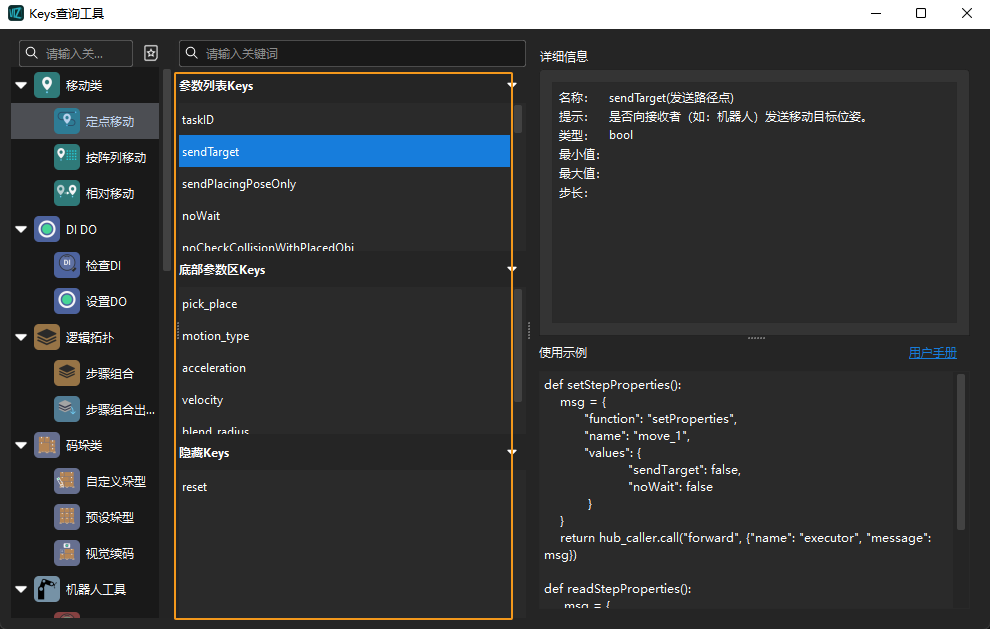Click the 设置DO icon
990x629 pixels.
[67, 301]
